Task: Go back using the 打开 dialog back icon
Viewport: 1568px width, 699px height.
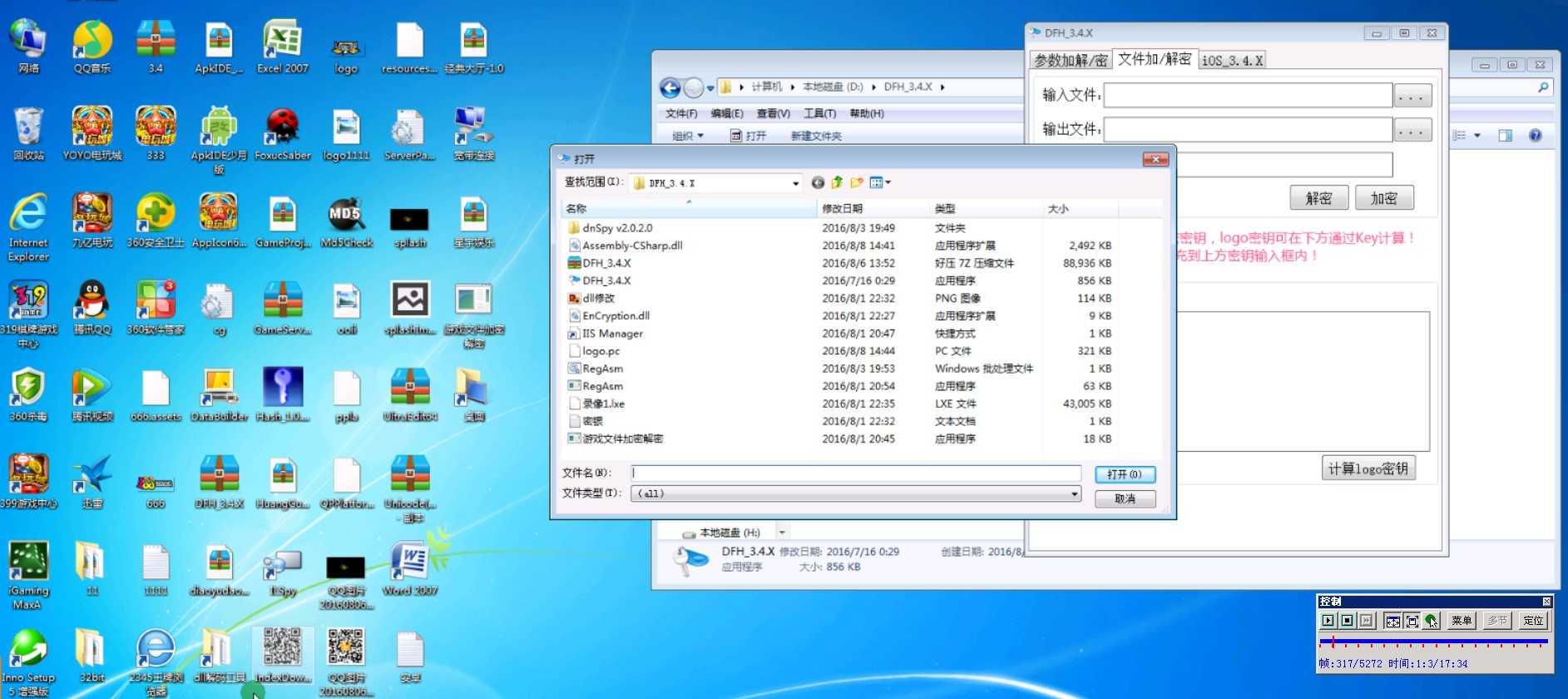Action: [818, 182]
